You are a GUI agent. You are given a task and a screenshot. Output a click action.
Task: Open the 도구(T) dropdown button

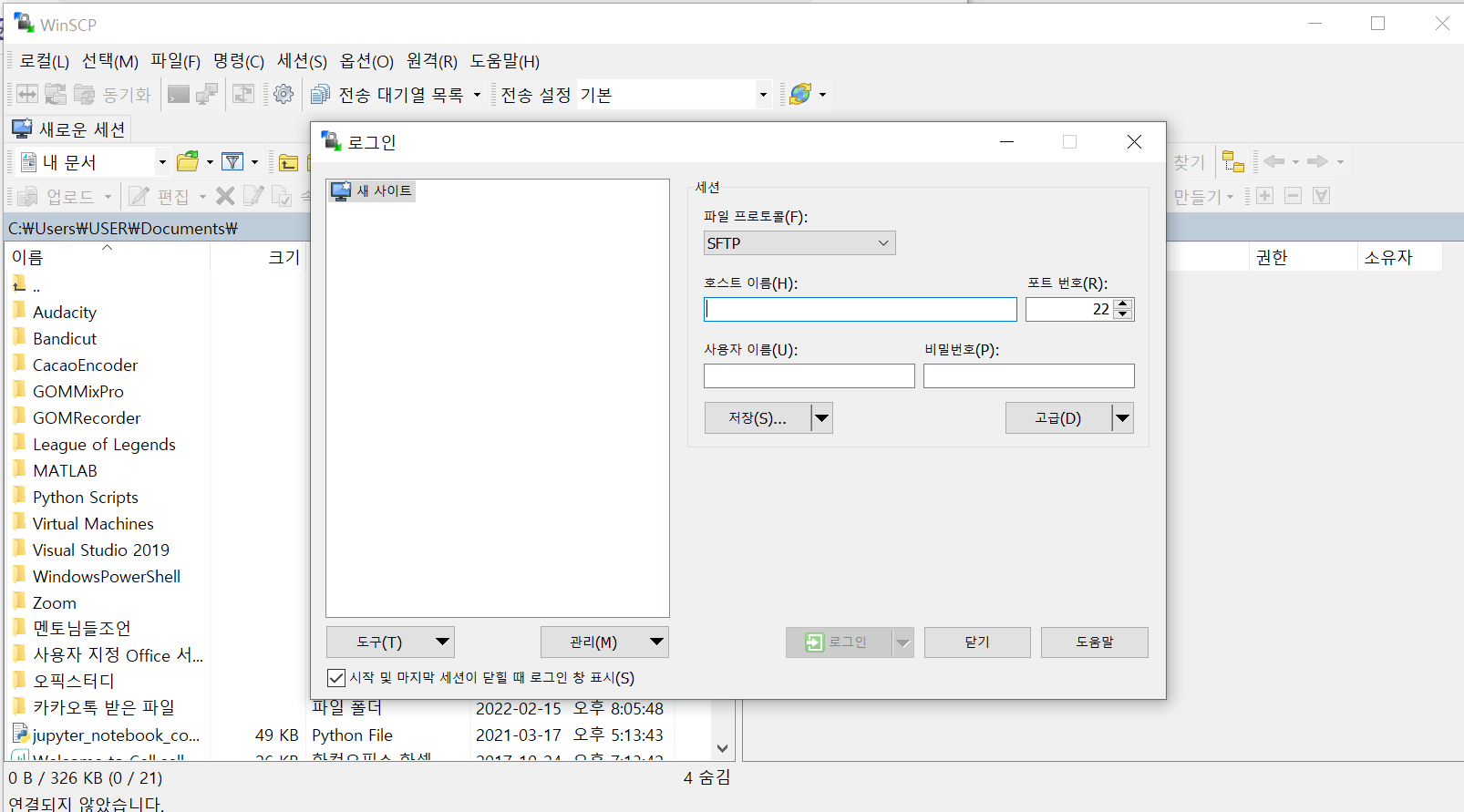(390, 642)
